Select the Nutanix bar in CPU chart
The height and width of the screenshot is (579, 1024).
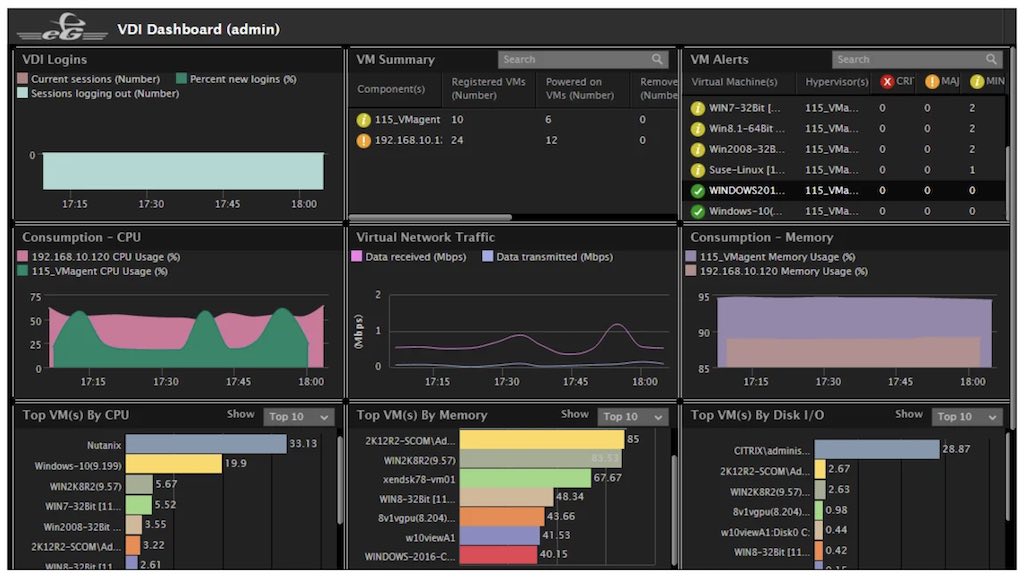tap(206, 444)
